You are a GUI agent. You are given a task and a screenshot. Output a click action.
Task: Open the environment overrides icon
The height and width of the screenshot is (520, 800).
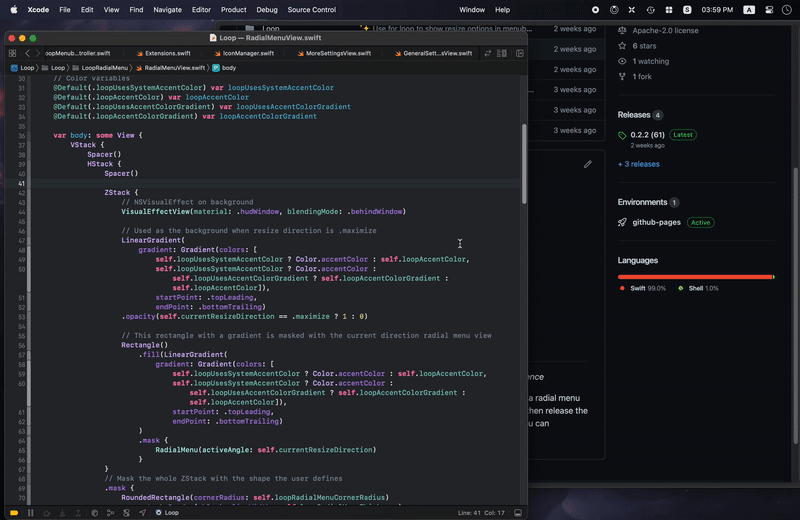[127, 512]
